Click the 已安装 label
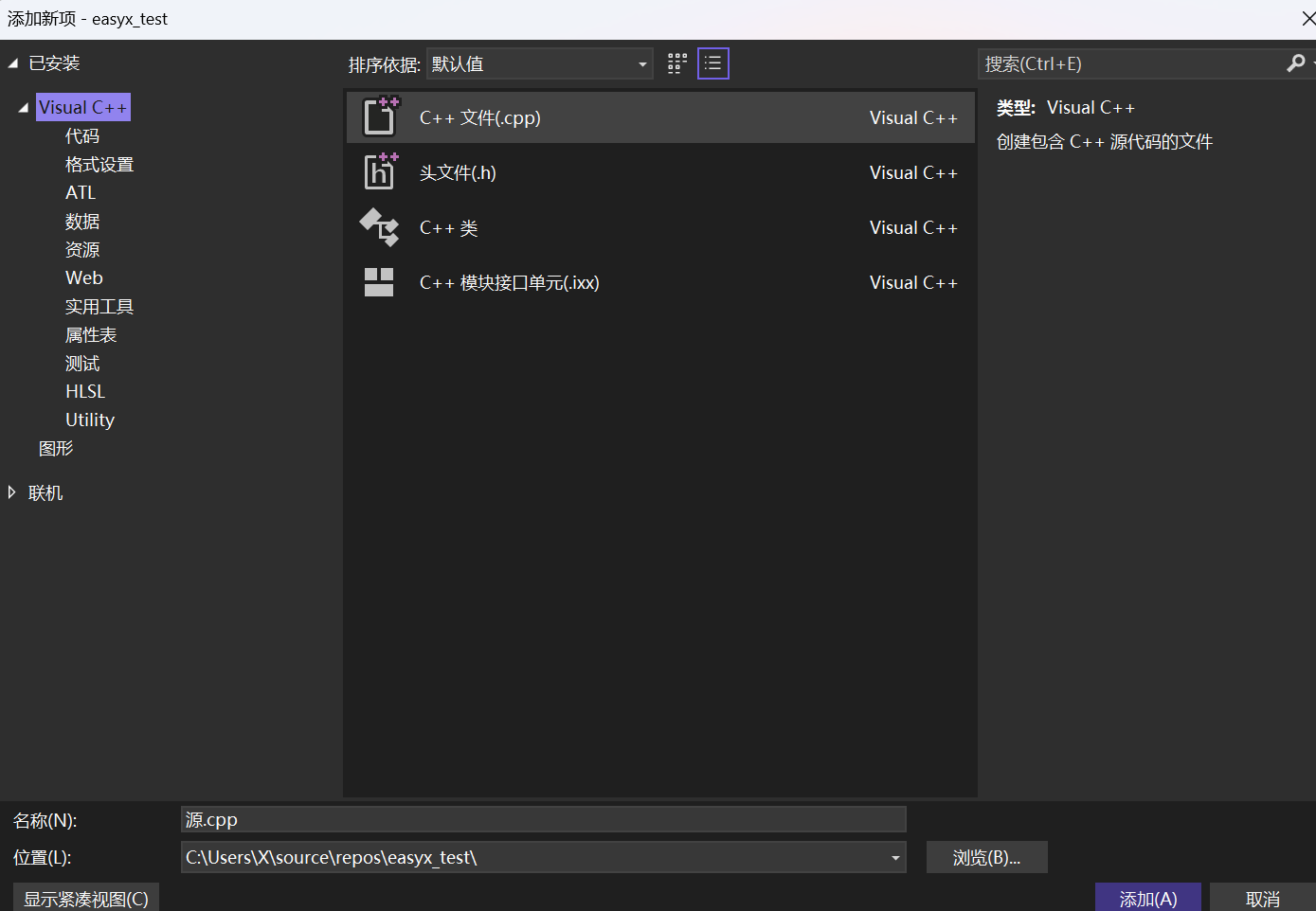This screenshot has width=1316, height=911. (54, 63)
